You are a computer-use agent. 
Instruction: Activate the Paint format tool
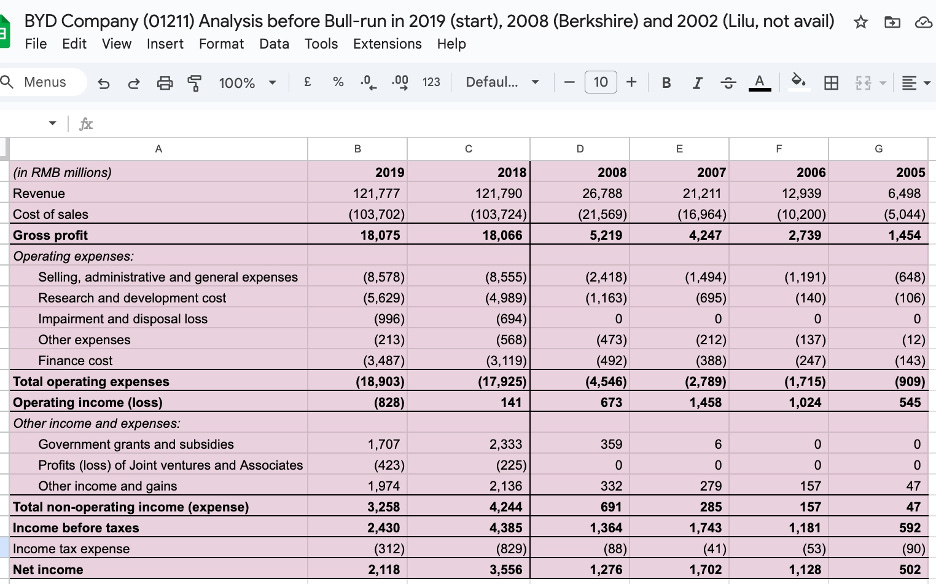click(x=193, y=83)
